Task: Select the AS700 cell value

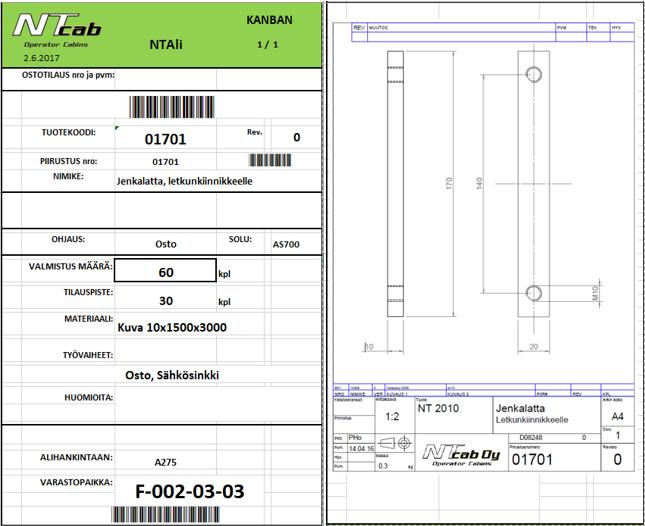Action: click(x=286, y=244)
